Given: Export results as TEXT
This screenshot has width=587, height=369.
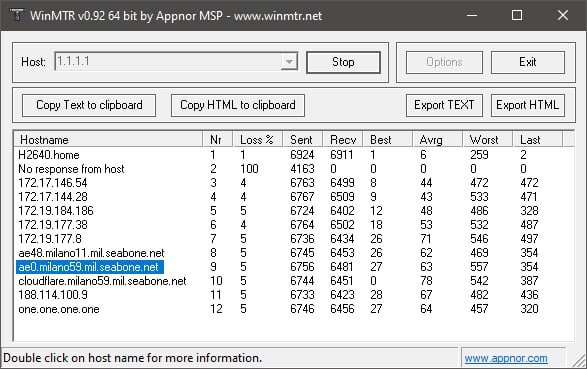Looking at the screenshot, I should click(444, 105).
